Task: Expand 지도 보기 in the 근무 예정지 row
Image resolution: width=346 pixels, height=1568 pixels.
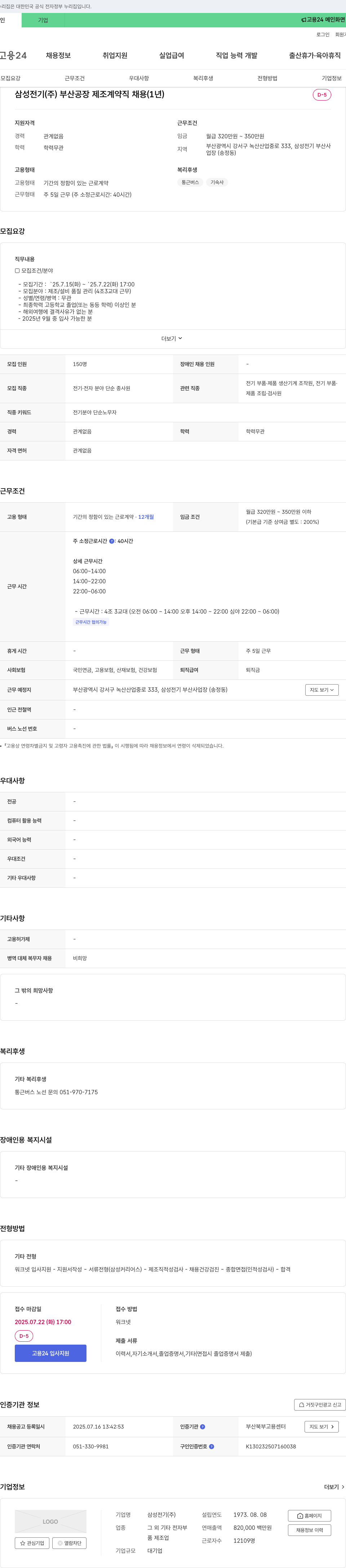Action: 321,690
